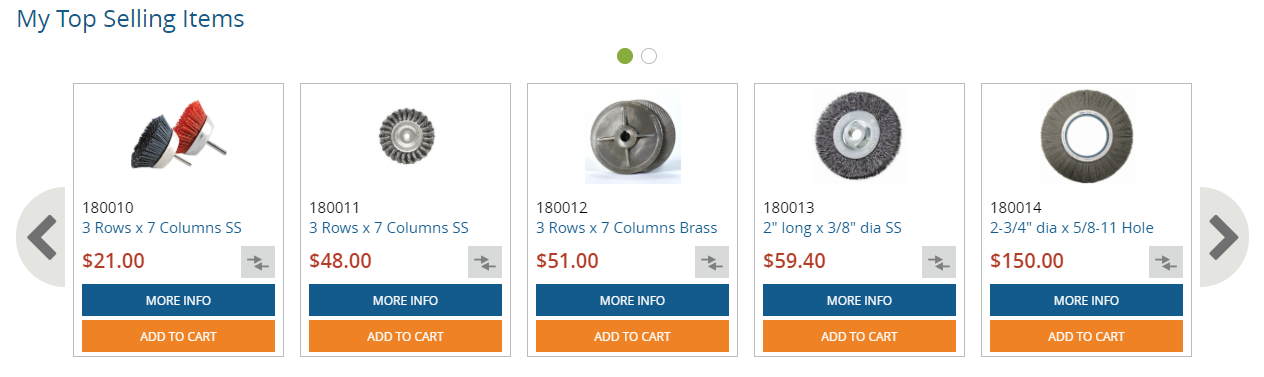Open 3 Rows x 7 Columns Brass link

pos(627,228)
